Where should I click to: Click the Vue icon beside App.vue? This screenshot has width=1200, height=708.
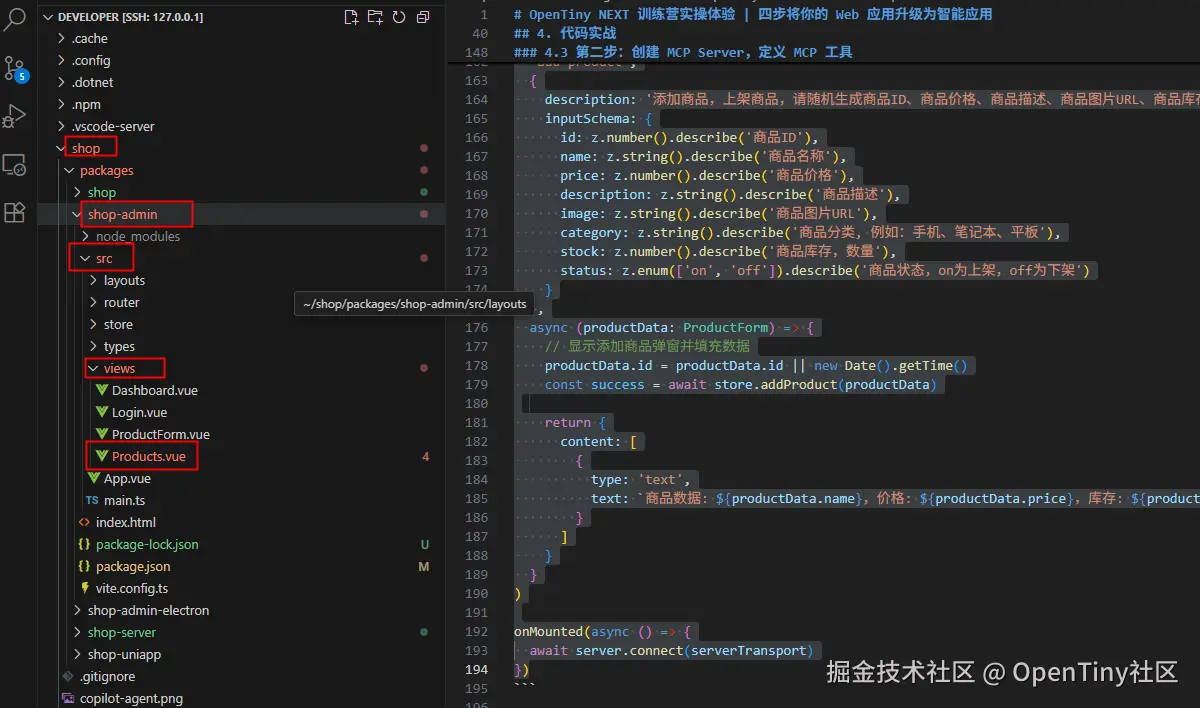(94, 478)
